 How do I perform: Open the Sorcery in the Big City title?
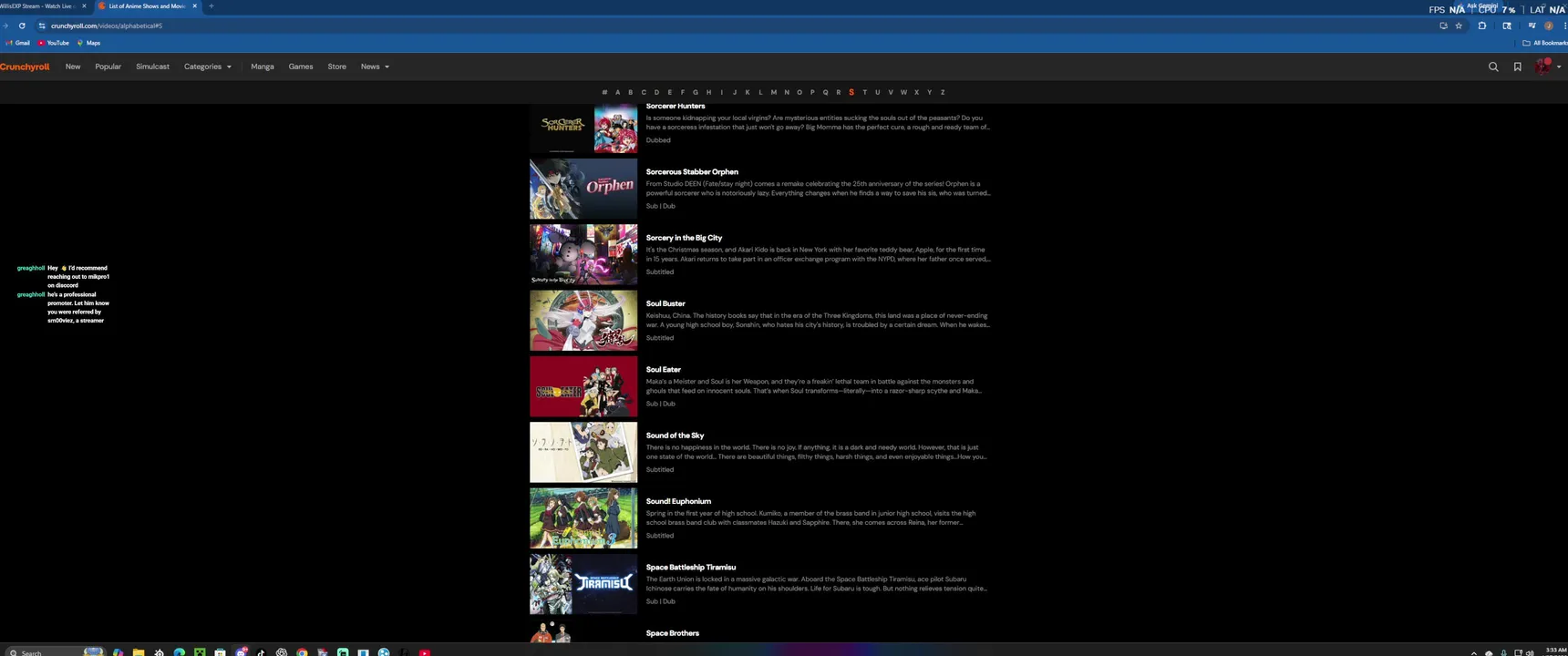coord(684,238)
